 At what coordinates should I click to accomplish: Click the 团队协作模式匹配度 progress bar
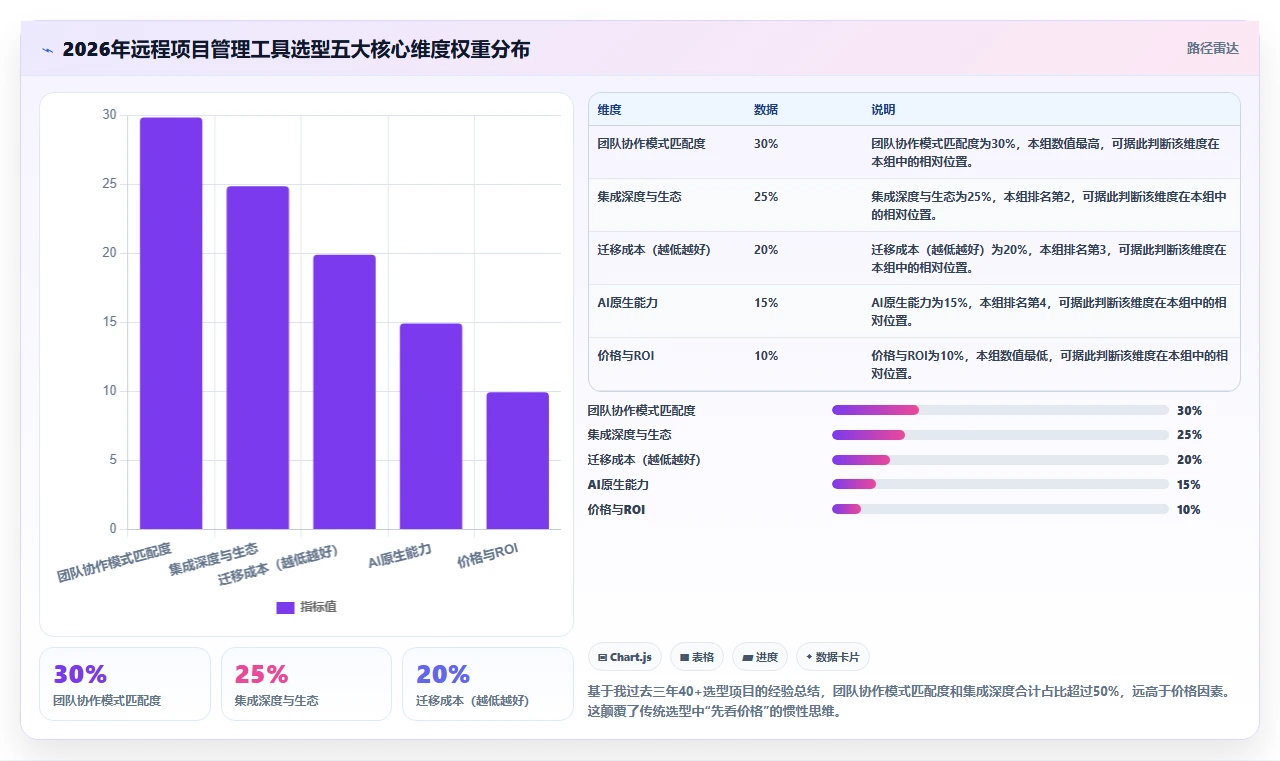(x=1000, y=410)
